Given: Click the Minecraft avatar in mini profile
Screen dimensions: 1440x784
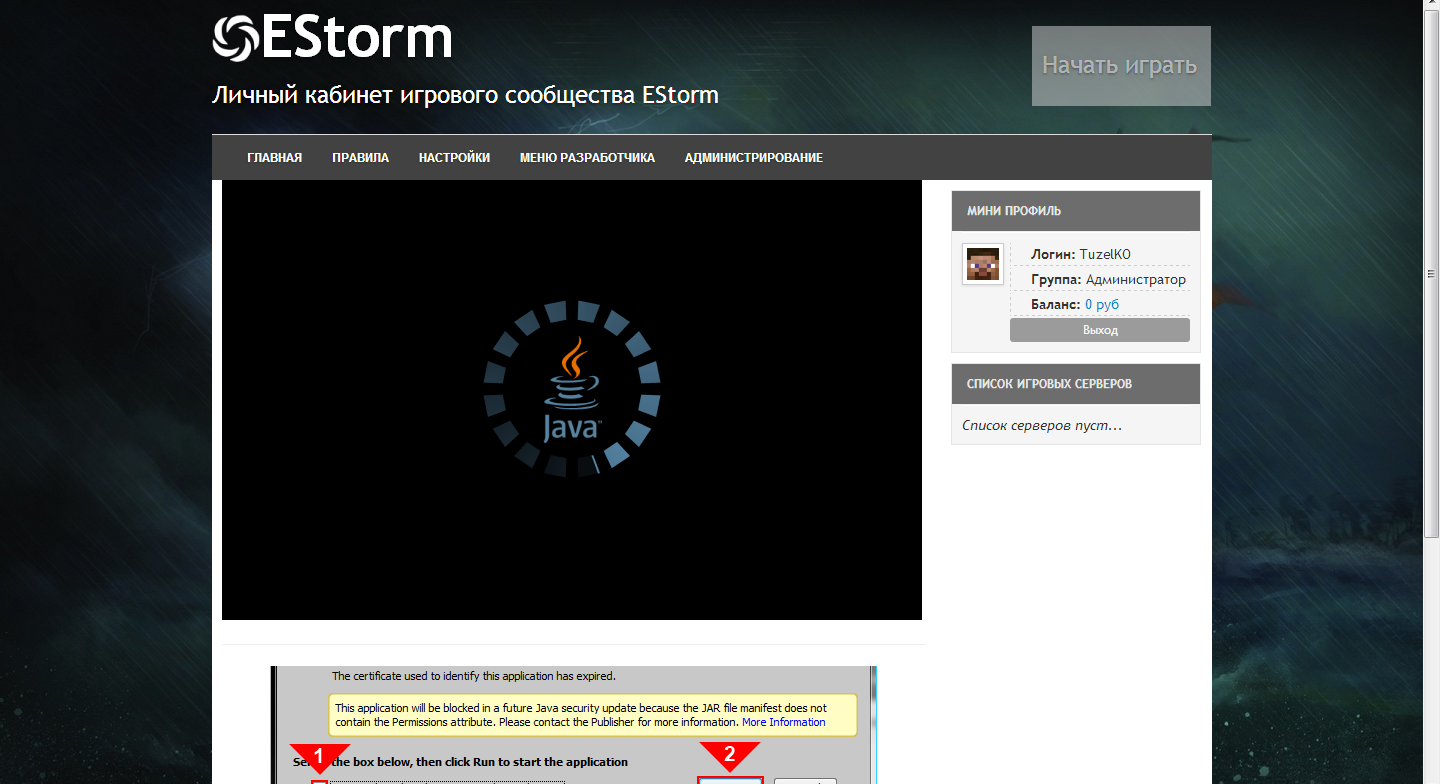Looking at the screenshot, I should tap(982, 264).
